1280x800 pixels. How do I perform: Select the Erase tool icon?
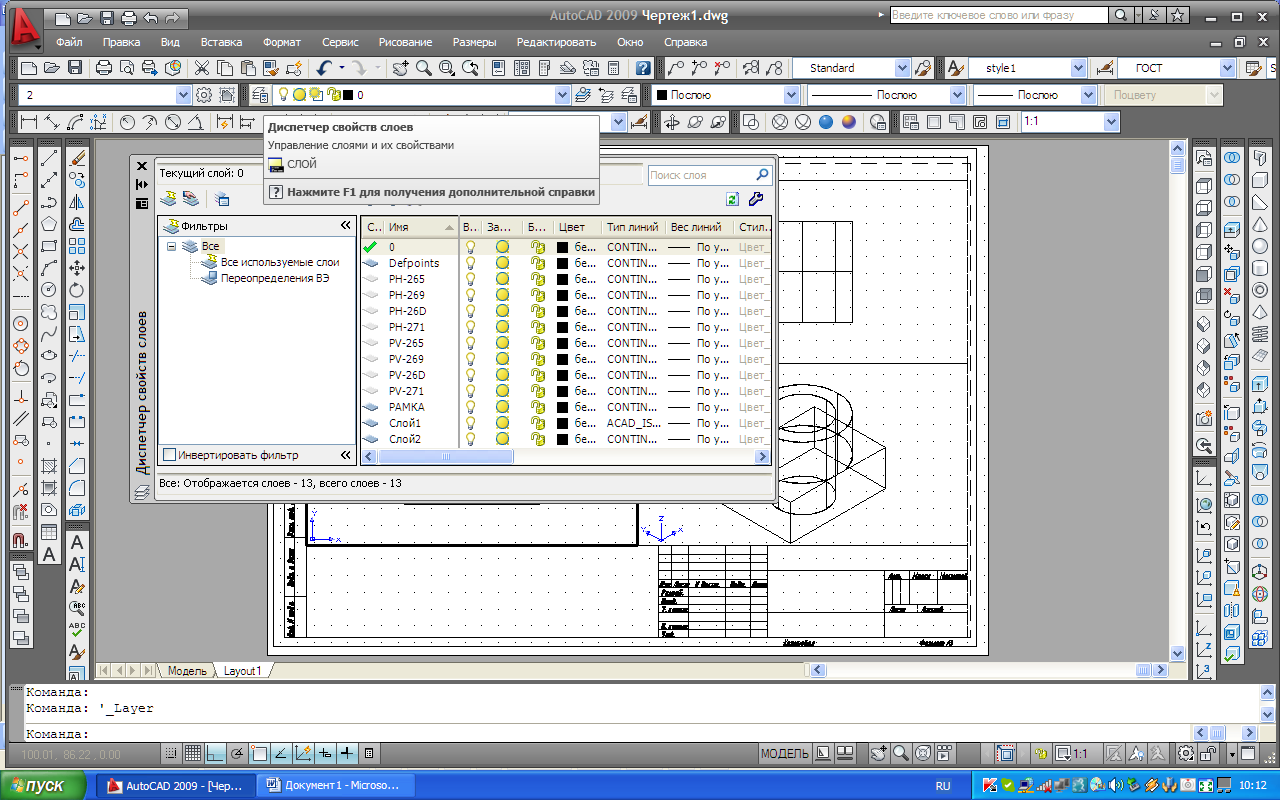(x=77, y=159)
